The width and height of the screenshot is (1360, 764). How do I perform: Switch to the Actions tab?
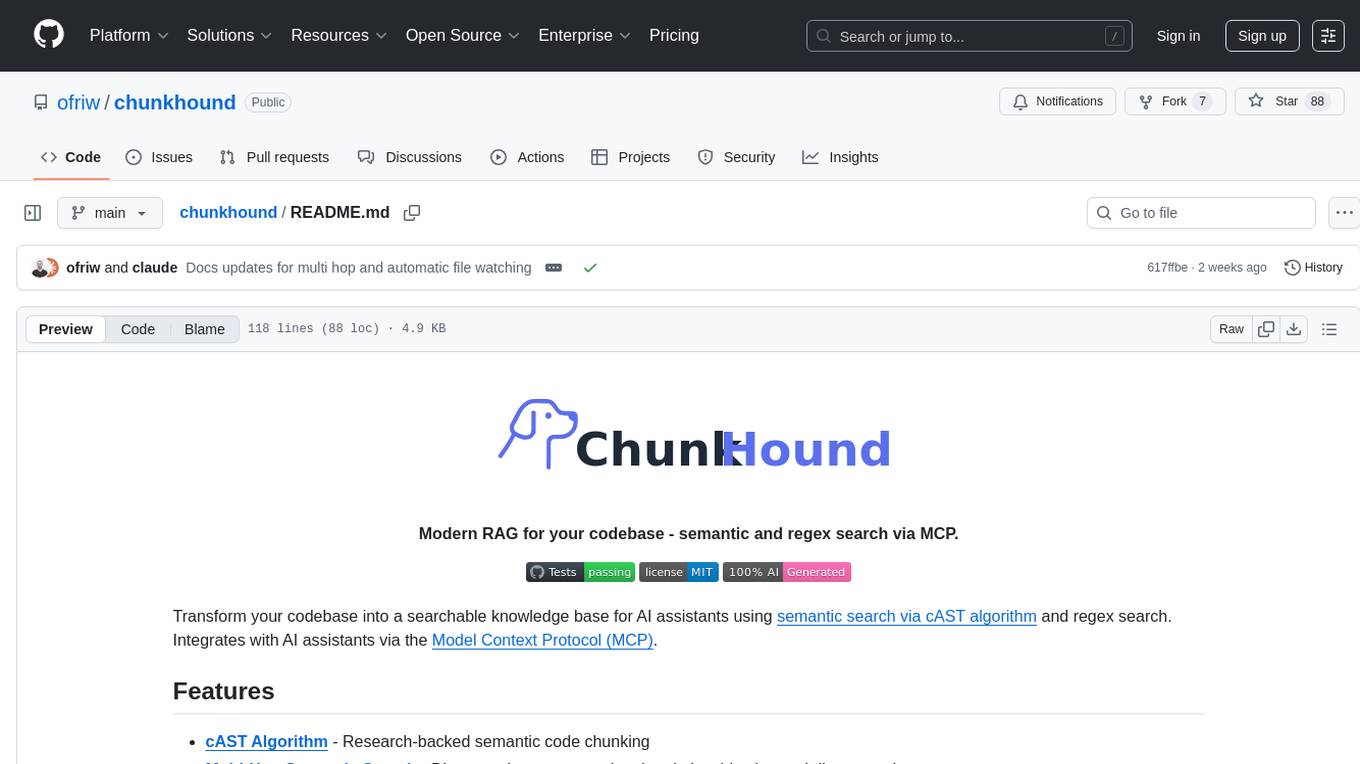click(x=527, y=157)
